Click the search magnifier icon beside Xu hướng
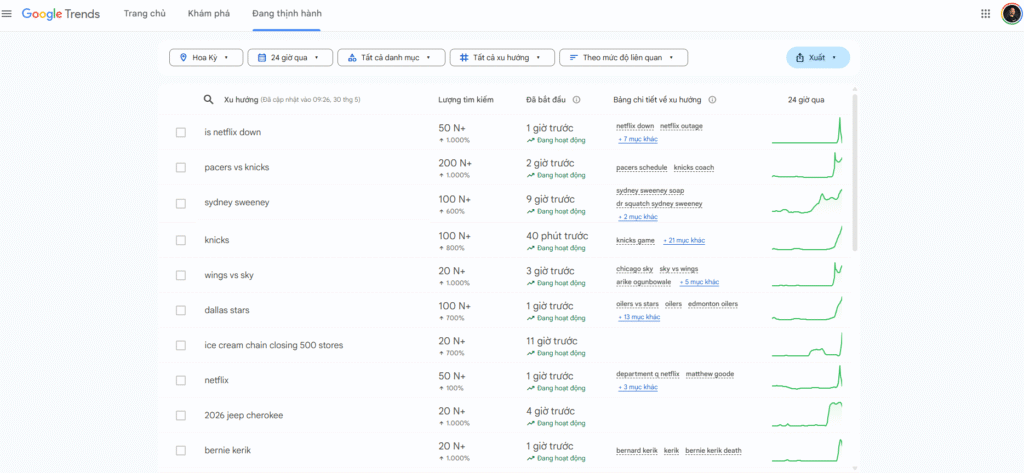The width and height of the screenshot is (1024, 473). point(208,99)
